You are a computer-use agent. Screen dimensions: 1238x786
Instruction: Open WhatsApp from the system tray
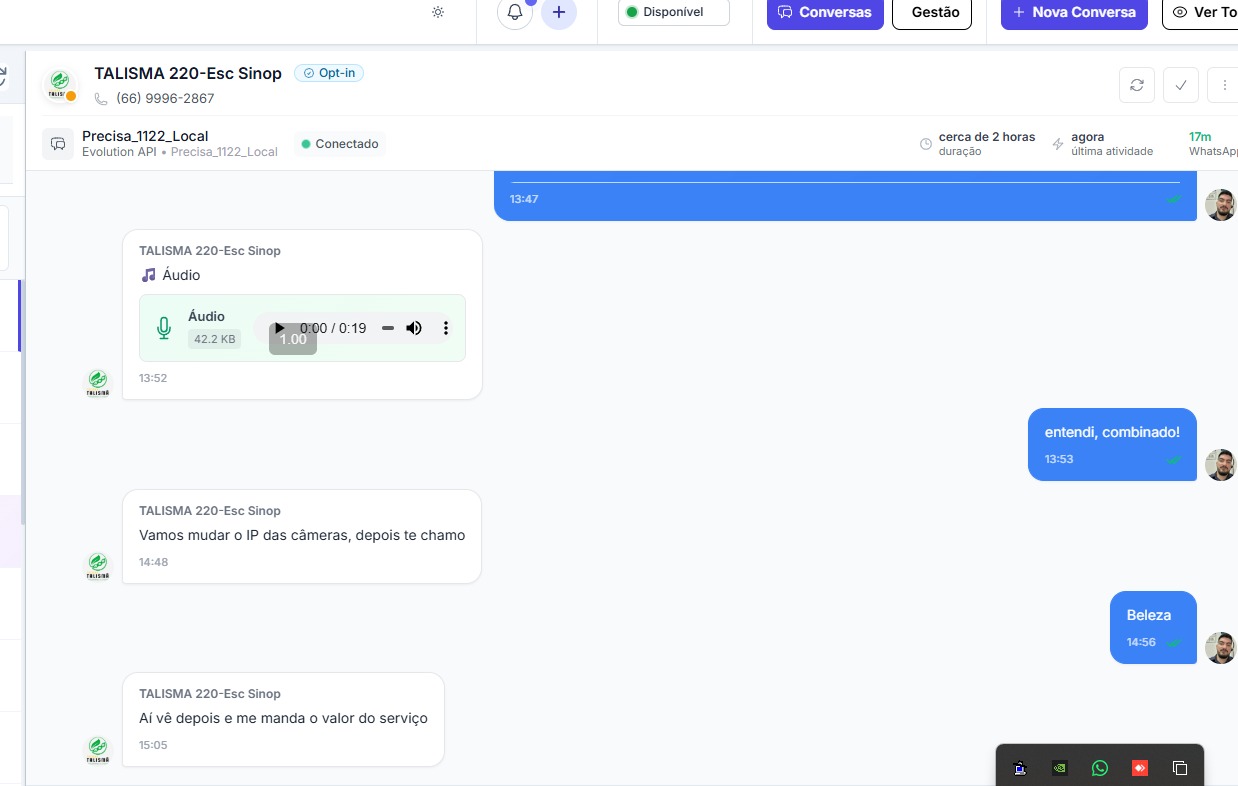pos(1100,768)
